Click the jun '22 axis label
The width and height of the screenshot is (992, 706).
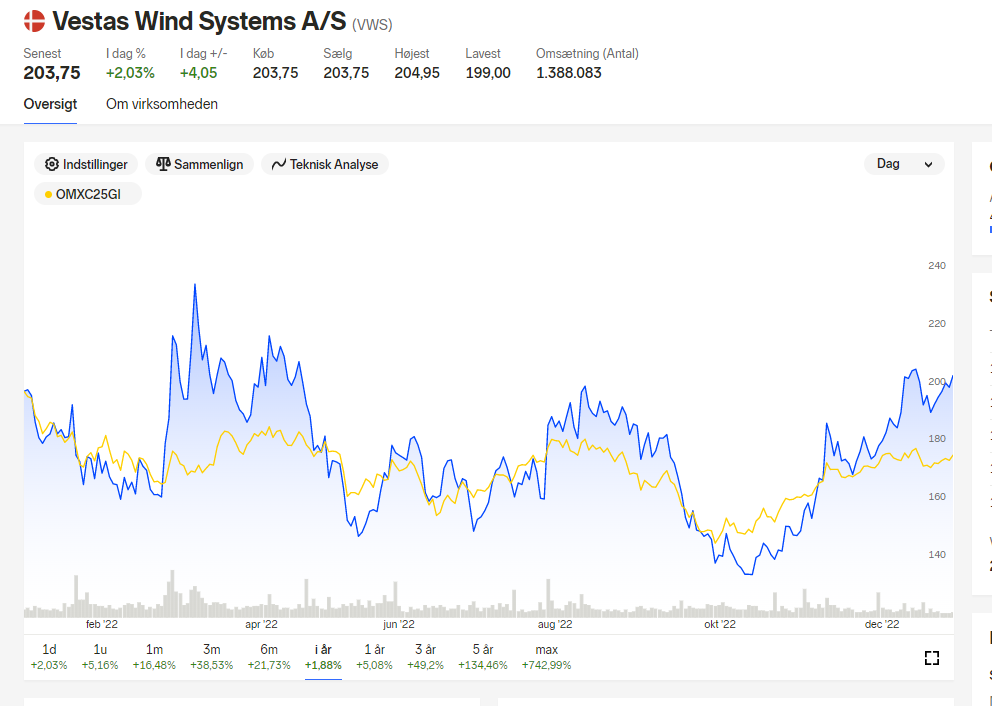point(399,624)
